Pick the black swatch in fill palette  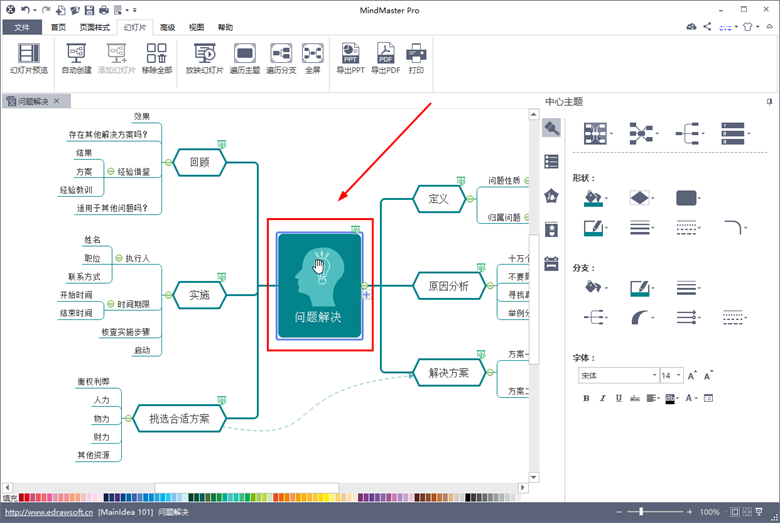468,497
